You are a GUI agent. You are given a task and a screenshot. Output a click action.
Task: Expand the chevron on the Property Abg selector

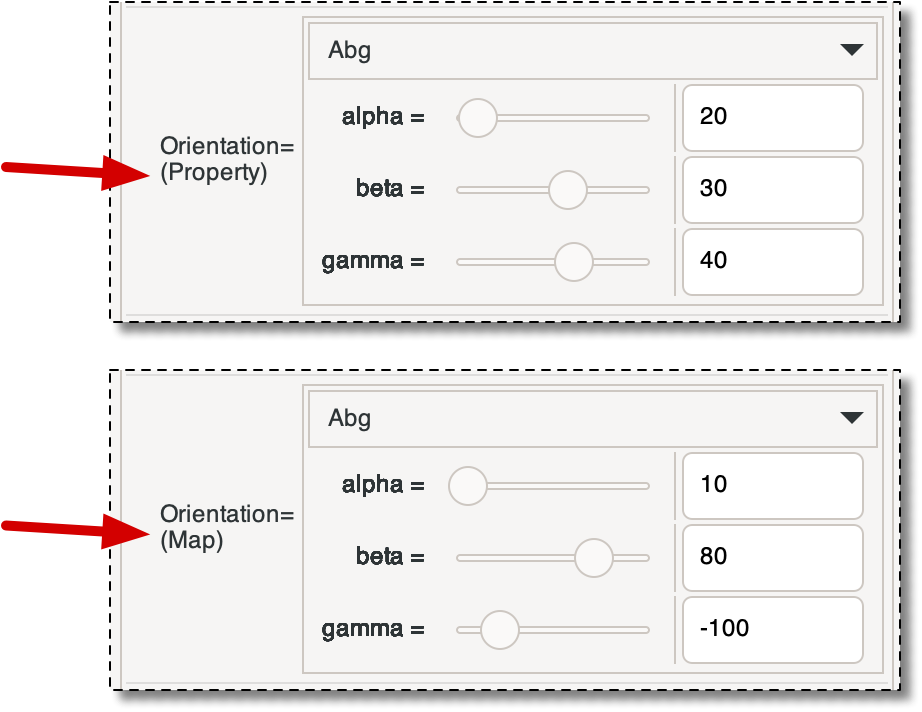click(853, 50)
